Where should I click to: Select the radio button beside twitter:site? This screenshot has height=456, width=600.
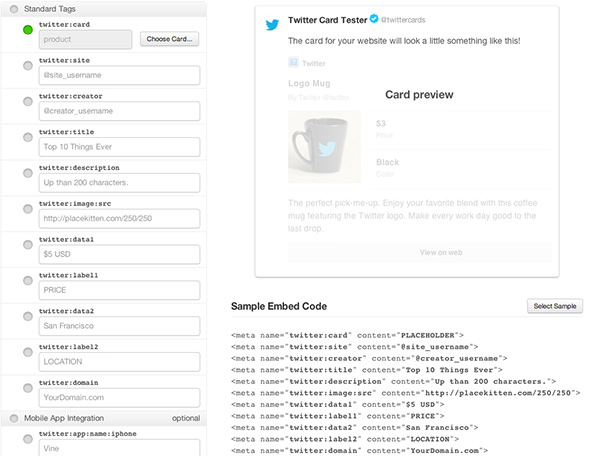[27, 65]
